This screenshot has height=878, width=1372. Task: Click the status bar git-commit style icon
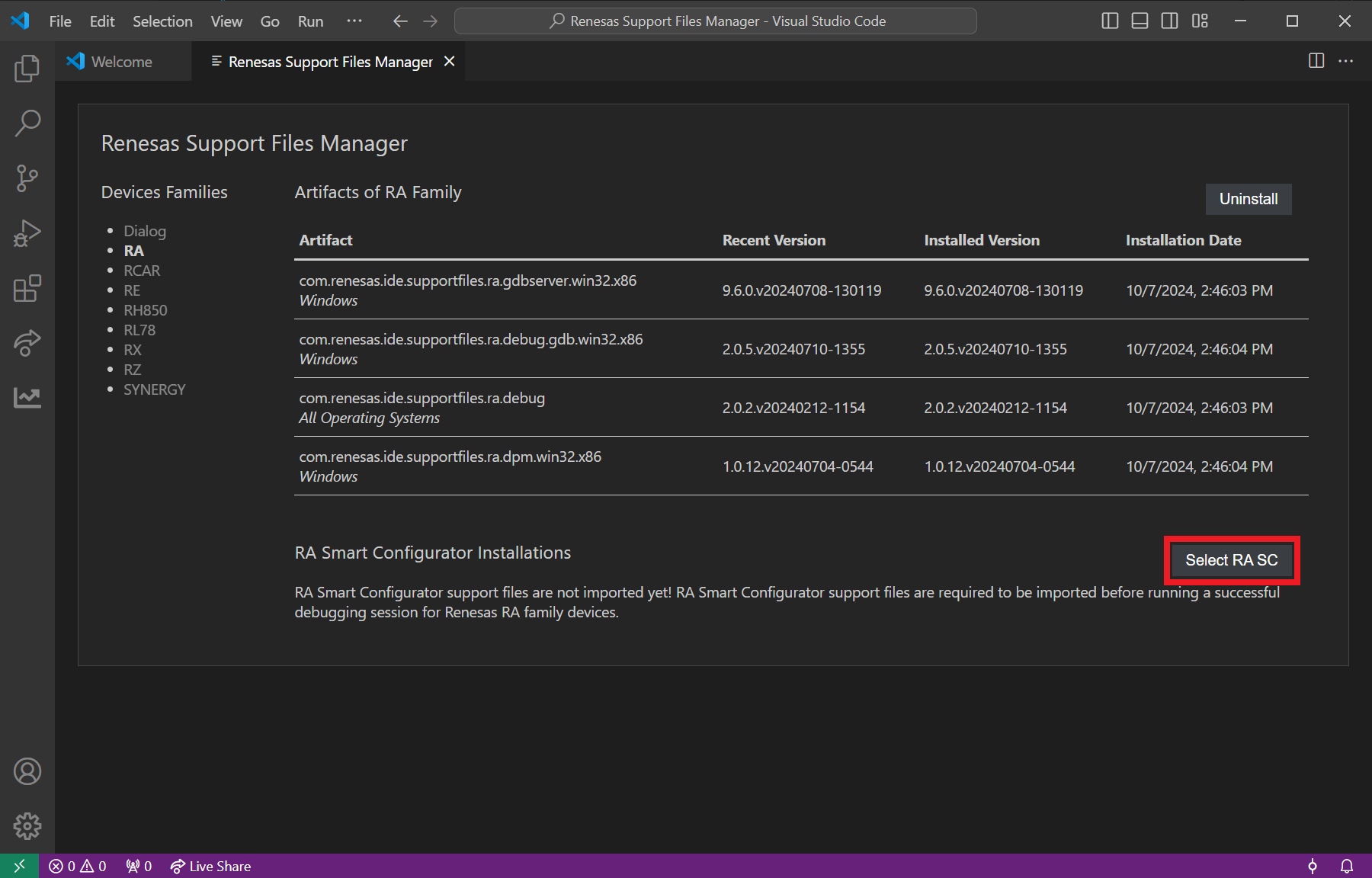(1313, 866)
